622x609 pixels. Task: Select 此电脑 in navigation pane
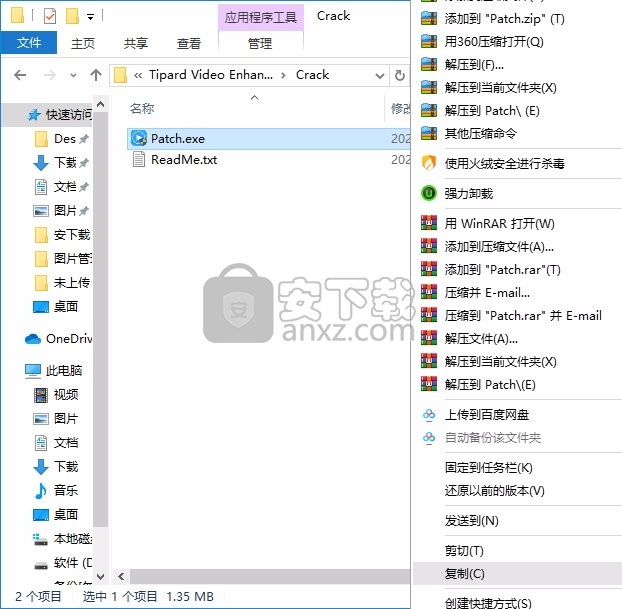tap(53, 371)
